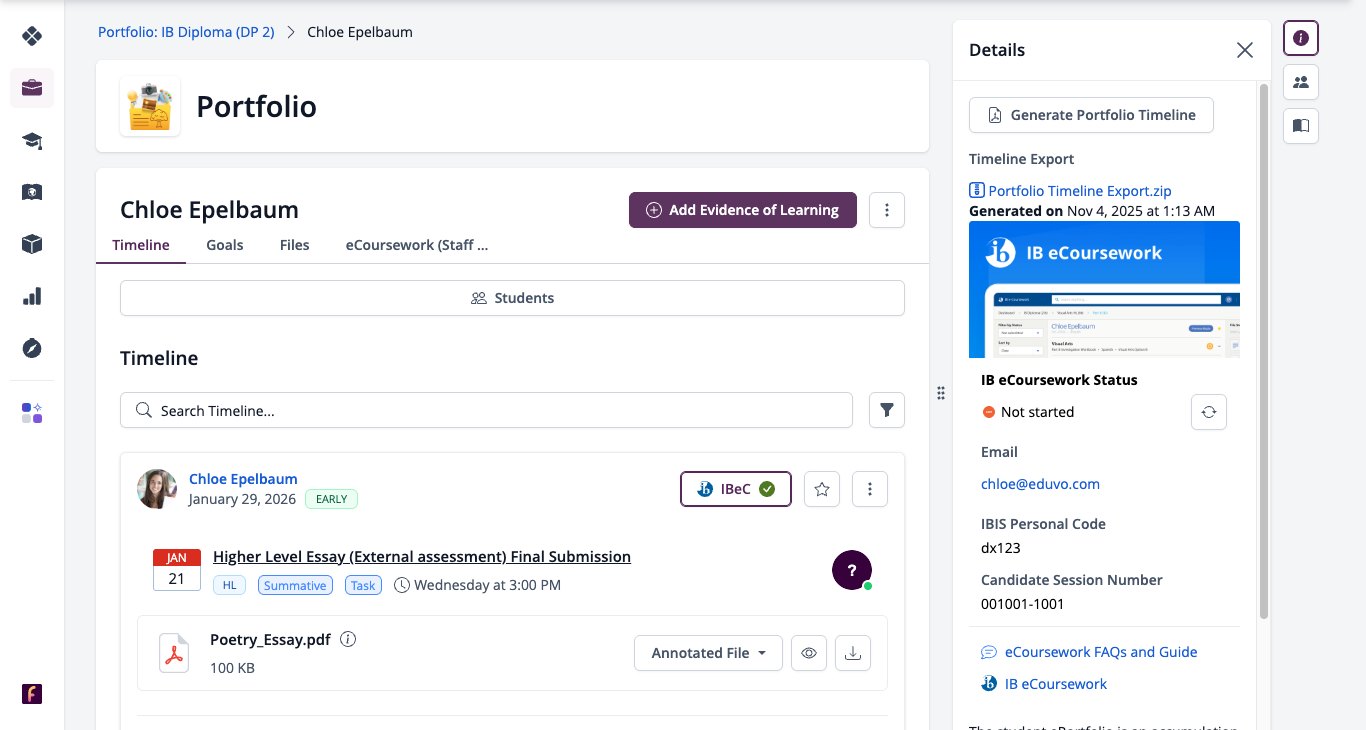
Task: Open the compass sidebar icon
Action: coord(32,348)
